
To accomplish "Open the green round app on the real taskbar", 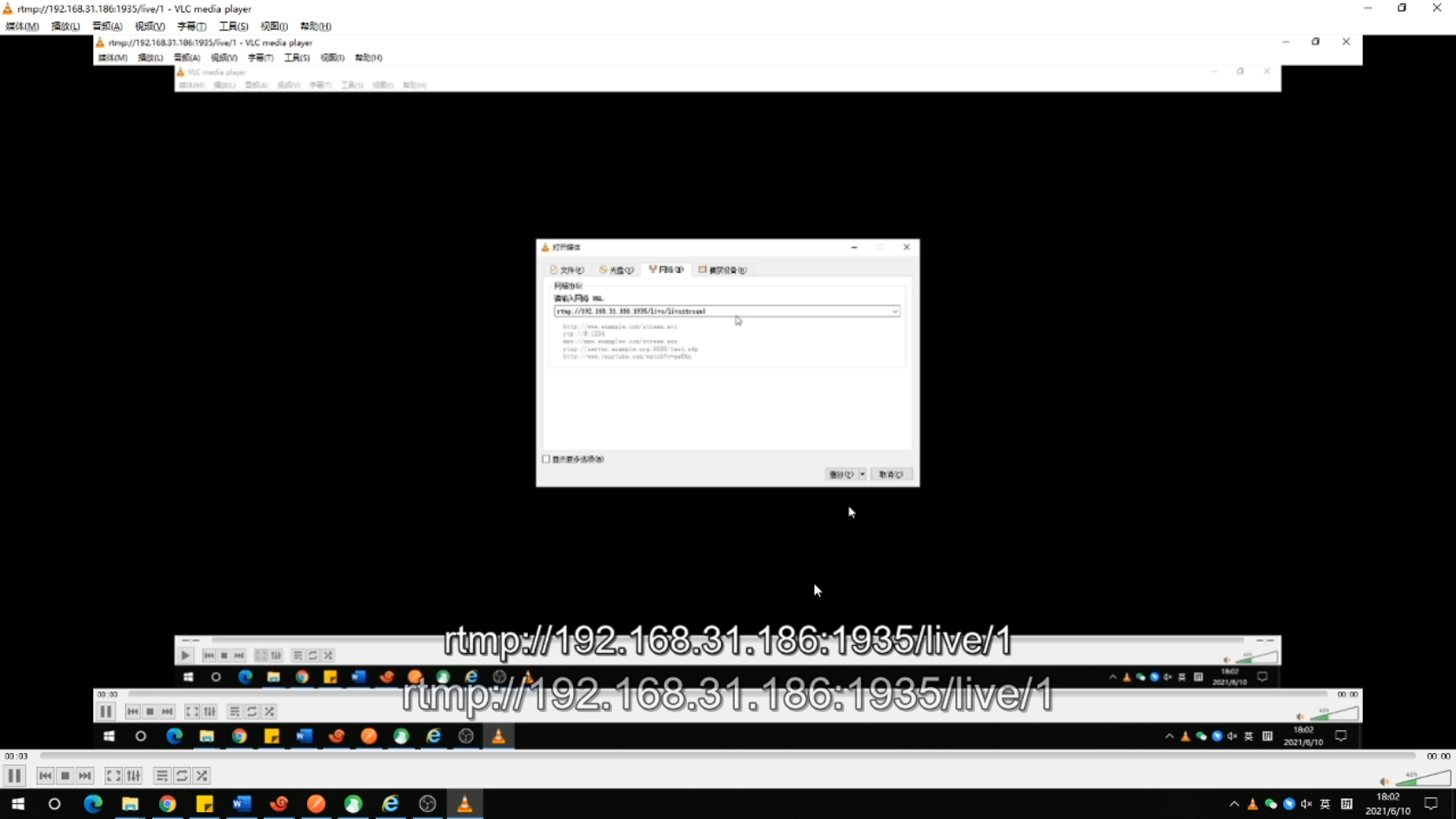I will [x=353, y=804].
